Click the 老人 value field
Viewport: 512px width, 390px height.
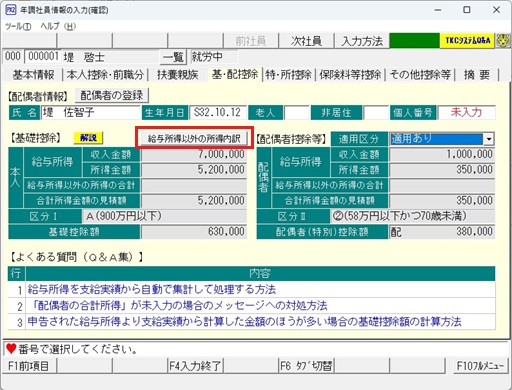click(296, 113)
